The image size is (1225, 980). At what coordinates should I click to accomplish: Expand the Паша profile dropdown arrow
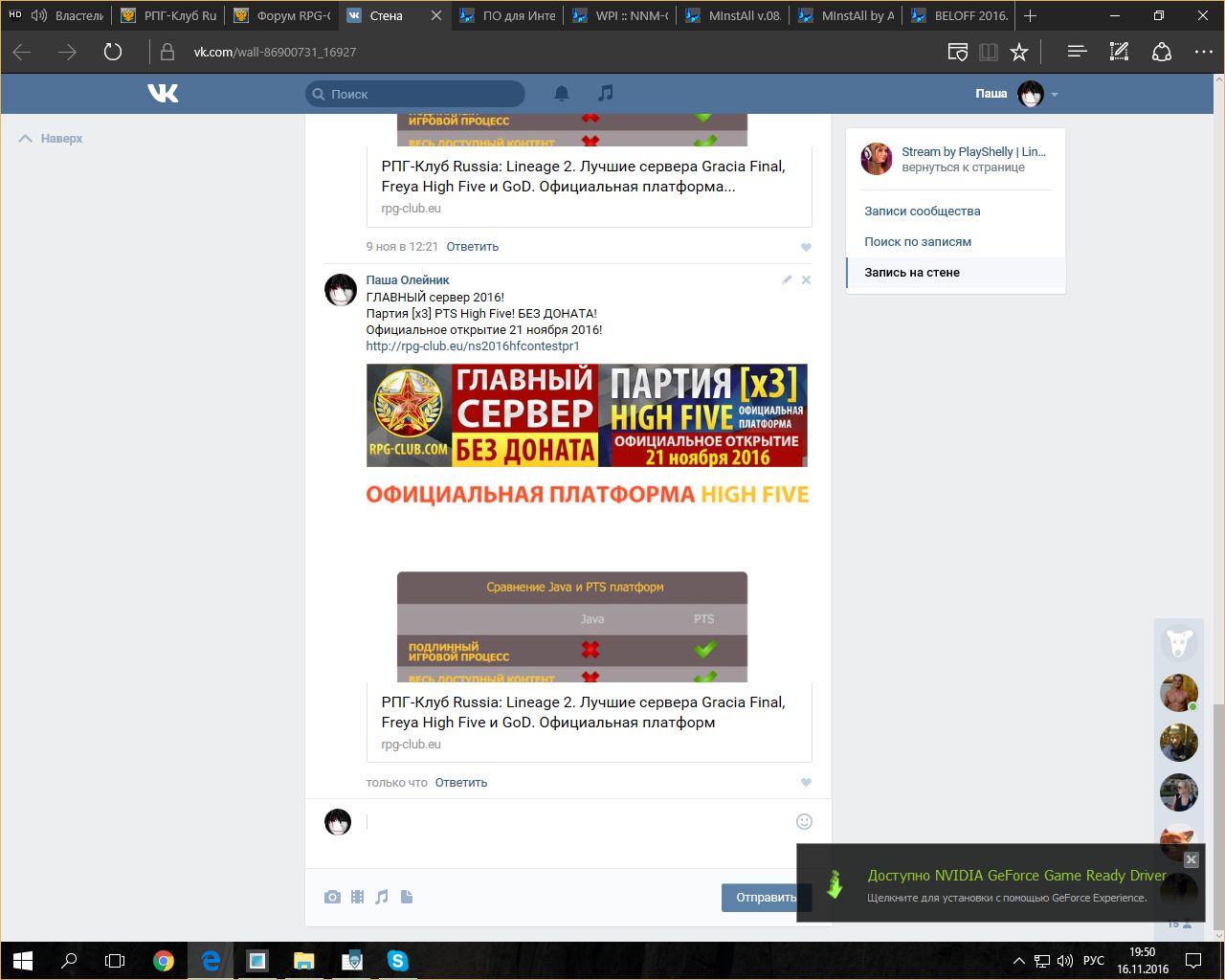(x=1055, y=95)
